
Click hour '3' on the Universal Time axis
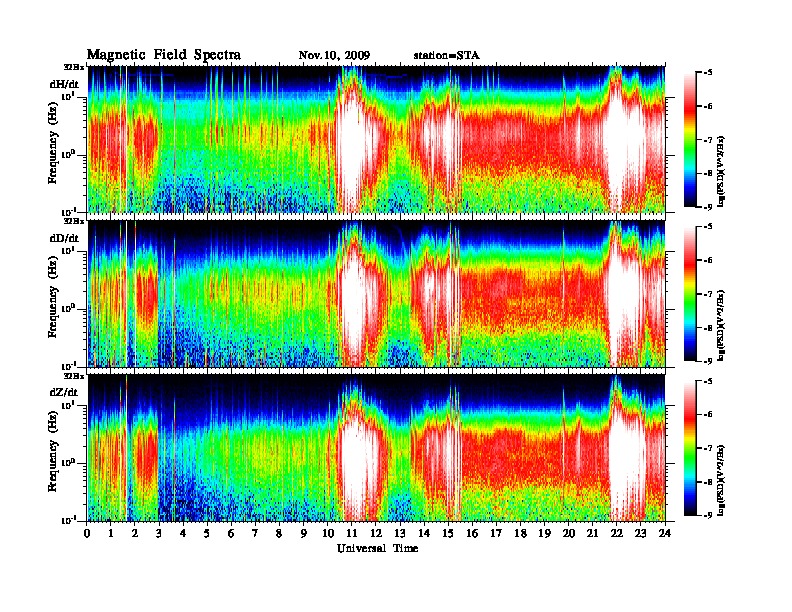point(159,534)
